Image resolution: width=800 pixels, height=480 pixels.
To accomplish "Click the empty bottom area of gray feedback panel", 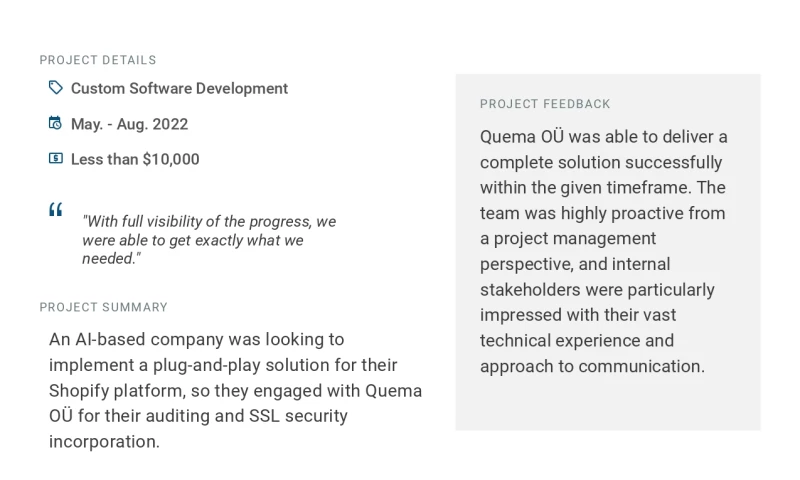I will [607, 405].
